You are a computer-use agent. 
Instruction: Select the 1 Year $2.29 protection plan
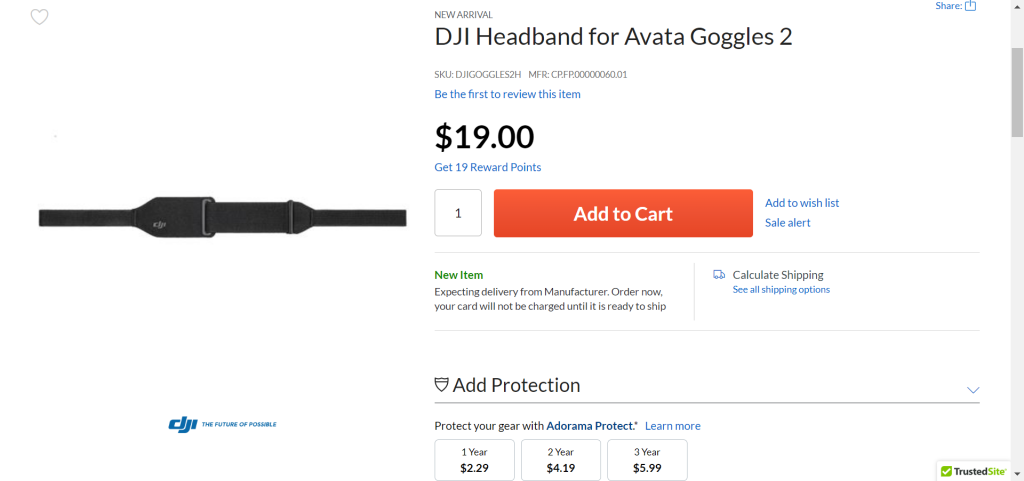tap(474, 459)
